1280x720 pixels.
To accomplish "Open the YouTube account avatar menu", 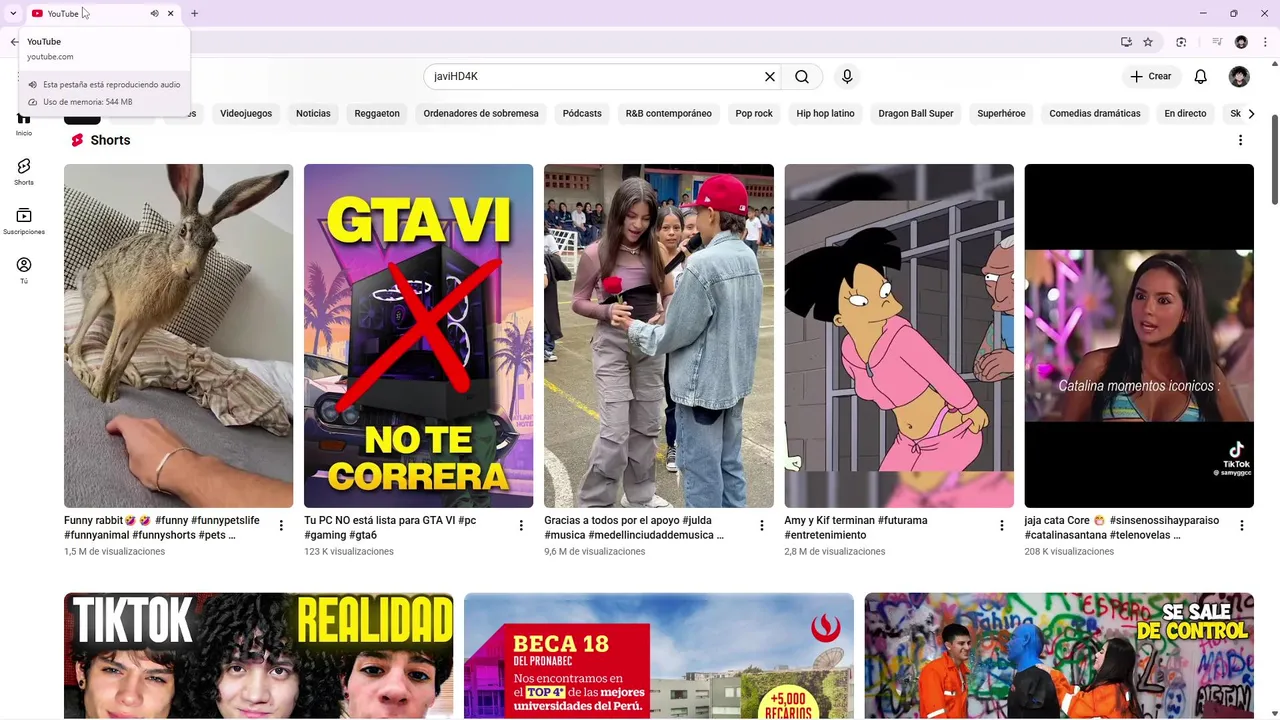I will [1239, 76].
